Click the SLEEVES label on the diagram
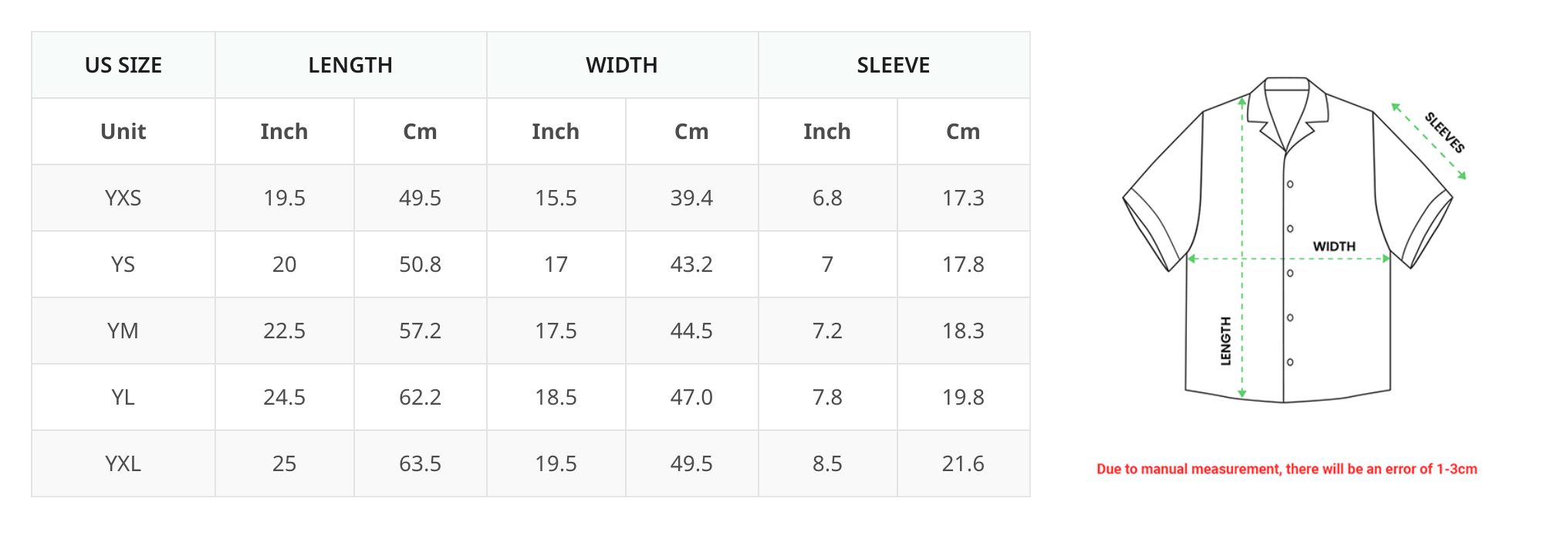The height and width of the screenshot is (536, 1568). click(x=1445, y=133)
